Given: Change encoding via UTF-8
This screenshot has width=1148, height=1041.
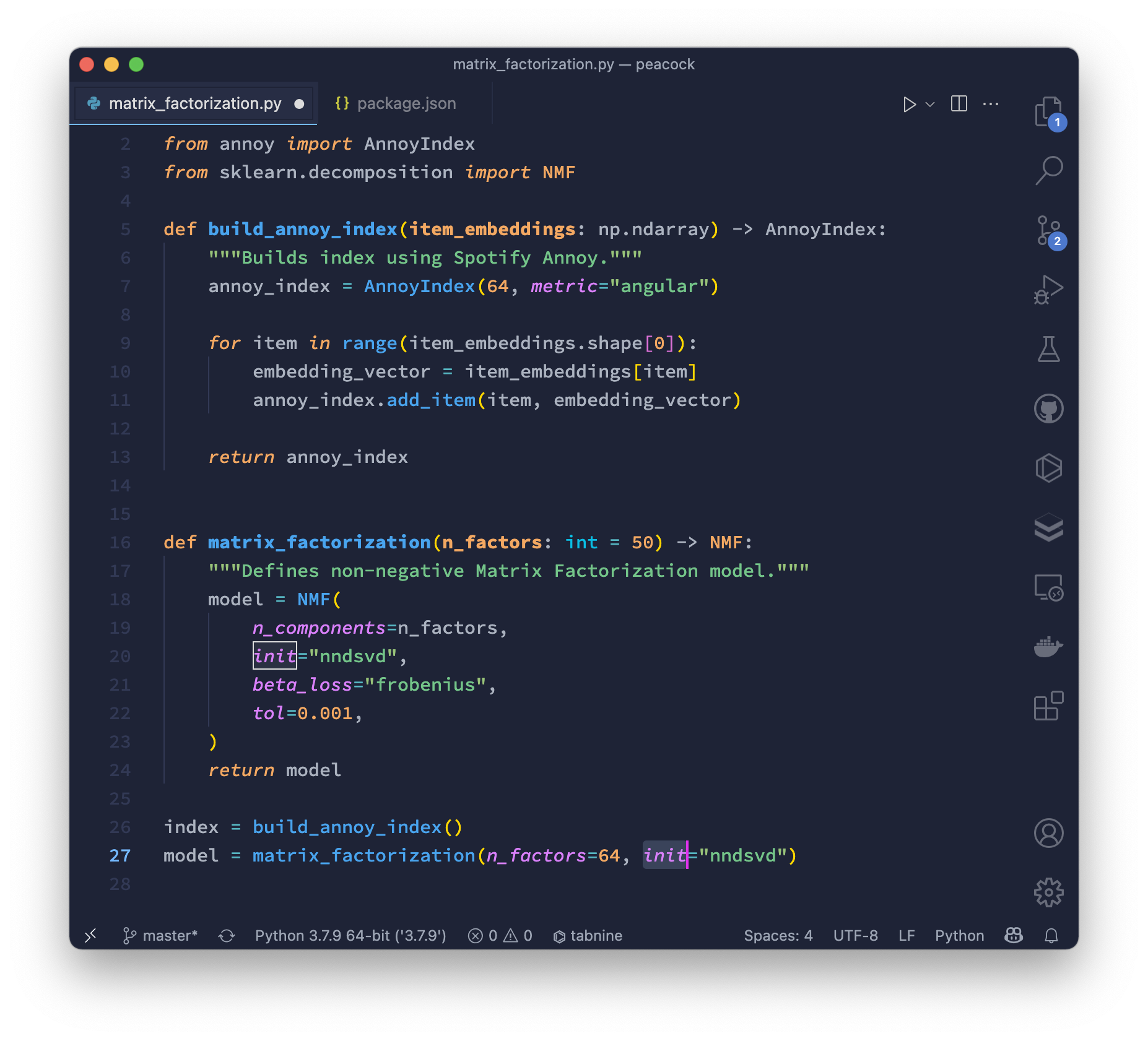Looking at the screenshot, I should click(855, 935).
